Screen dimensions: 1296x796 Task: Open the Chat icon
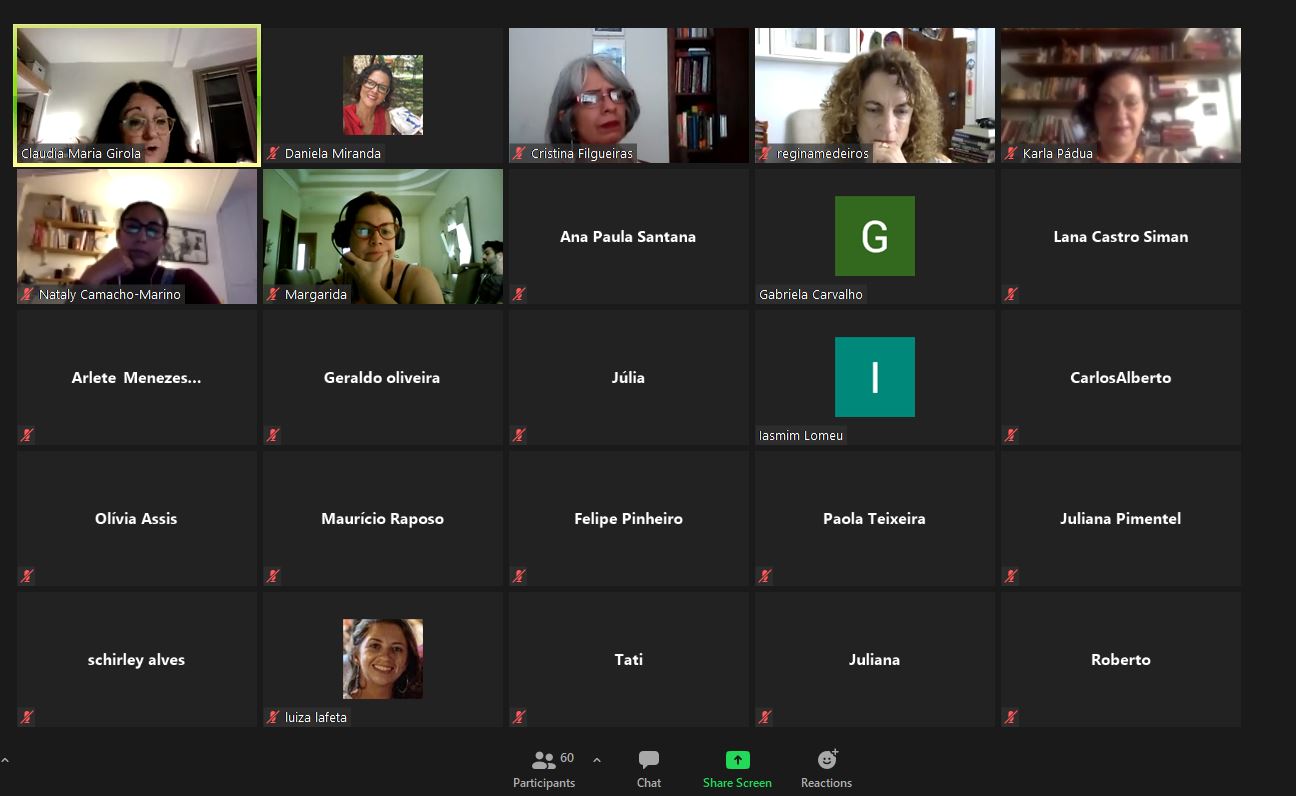649,760
